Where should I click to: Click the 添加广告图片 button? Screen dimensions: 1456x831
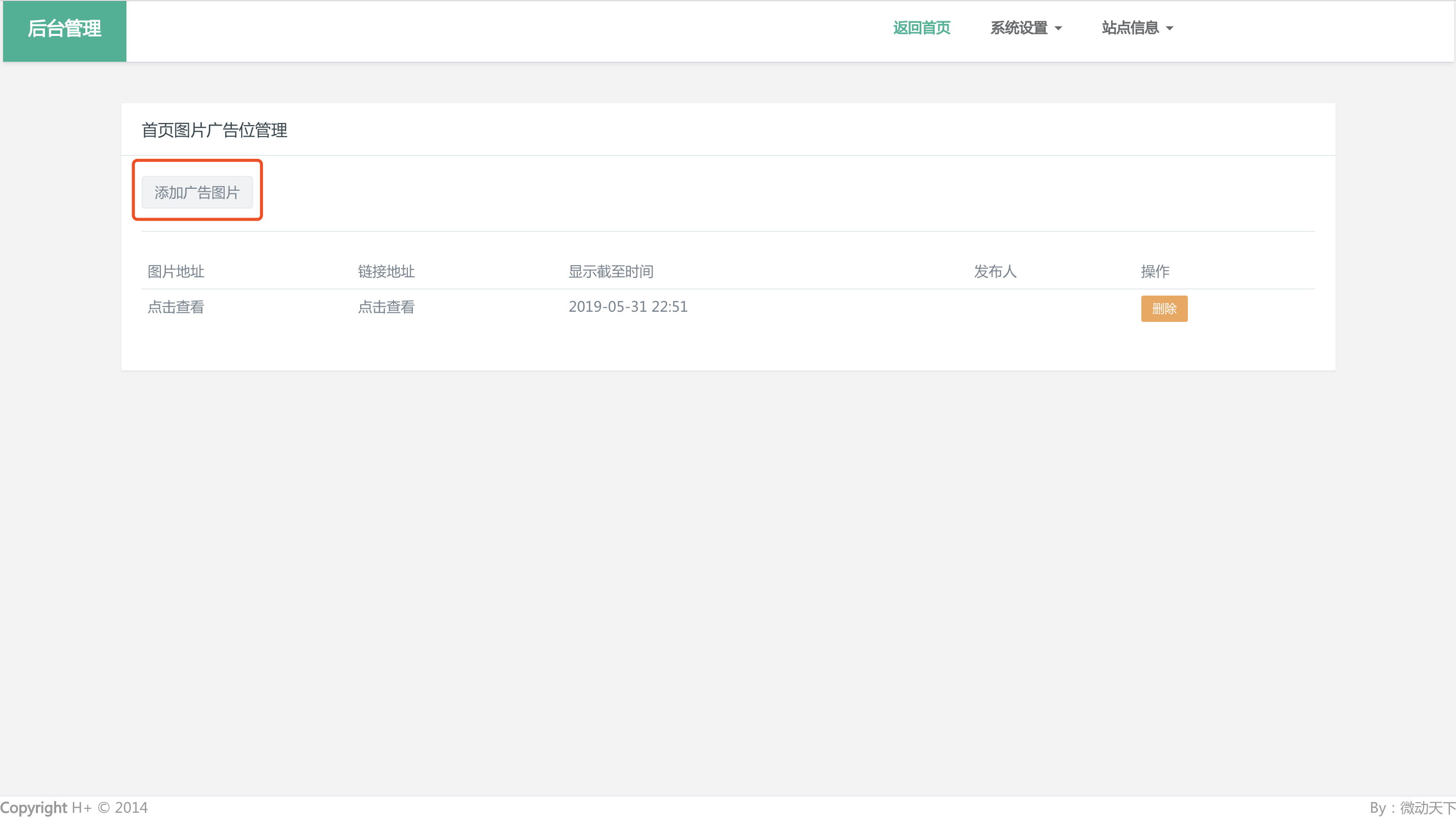[x=197, y=192]
